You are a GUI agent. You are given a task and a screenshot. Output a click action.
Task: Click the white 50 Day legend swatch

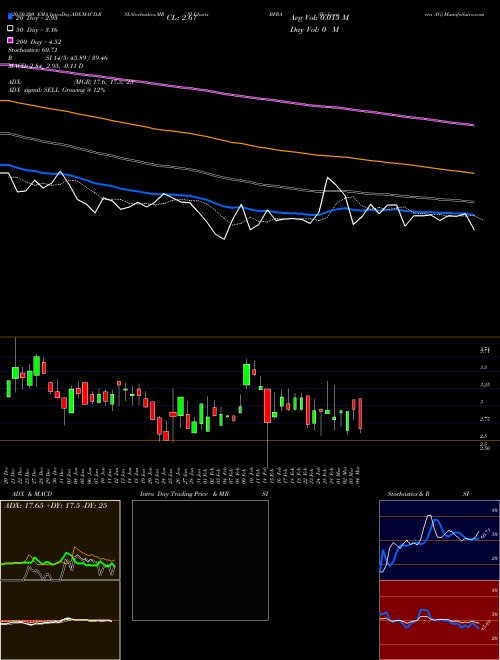click(10, 29)
